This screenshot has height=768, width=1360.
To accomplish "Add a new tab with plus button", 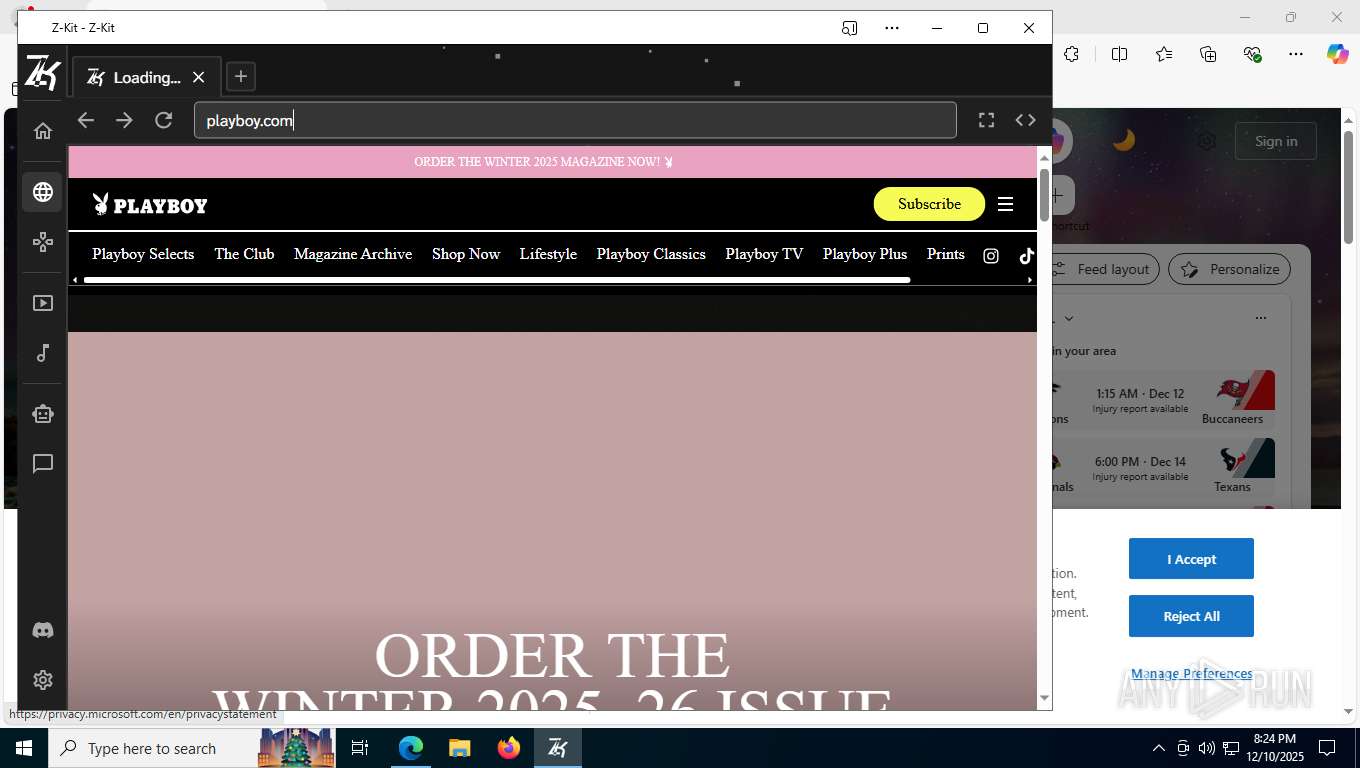I will tap(240, 77).
